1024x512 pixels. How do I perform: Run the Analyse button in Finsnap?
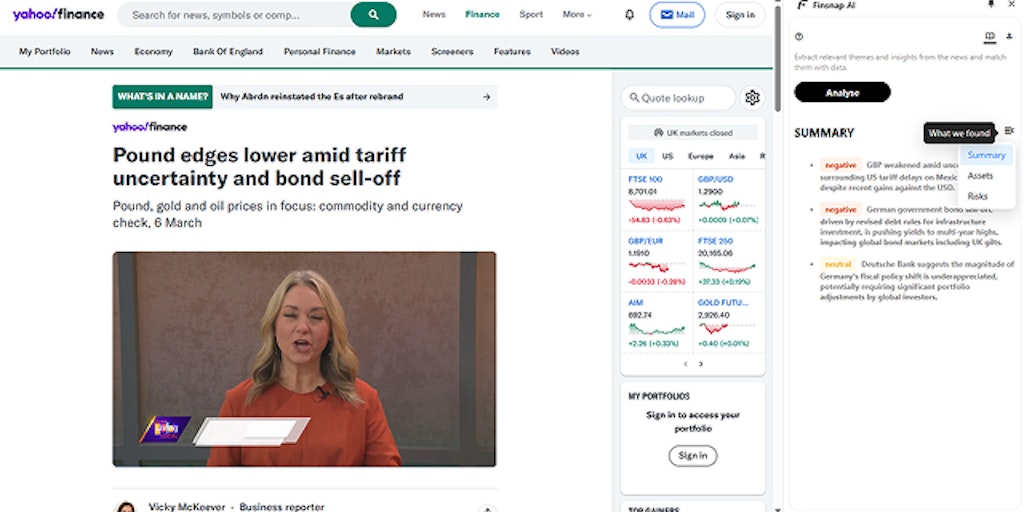coord(842,92)
